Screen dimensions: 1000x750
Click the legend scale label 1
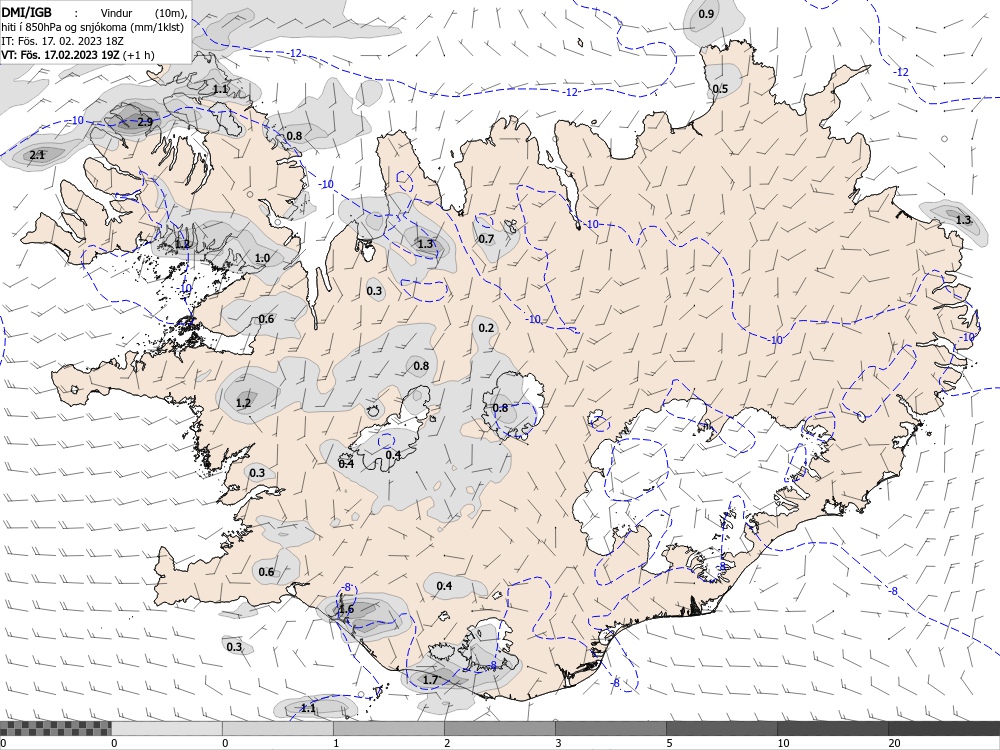point(336,743)
